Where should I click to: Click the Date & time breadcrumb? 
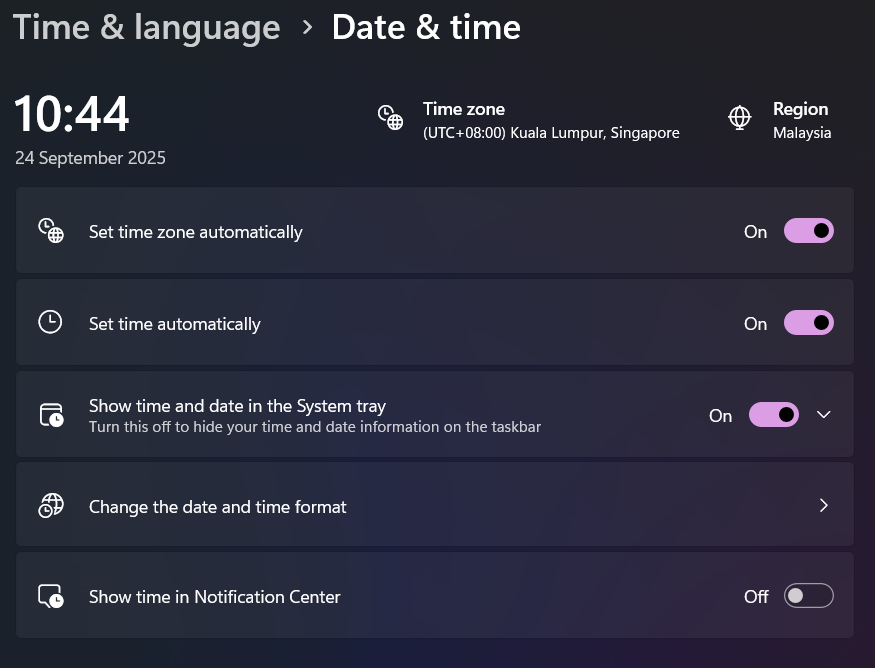coord(426,27)
